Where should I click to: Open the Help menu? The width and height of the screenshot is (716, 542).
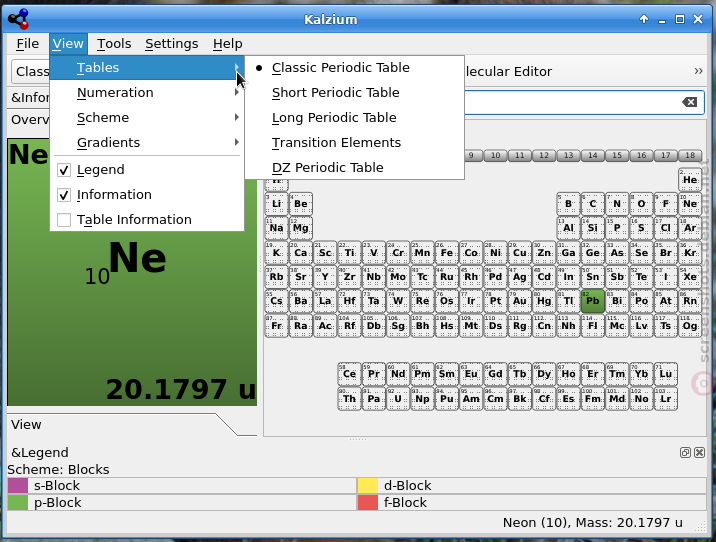[x=227, y=44]
